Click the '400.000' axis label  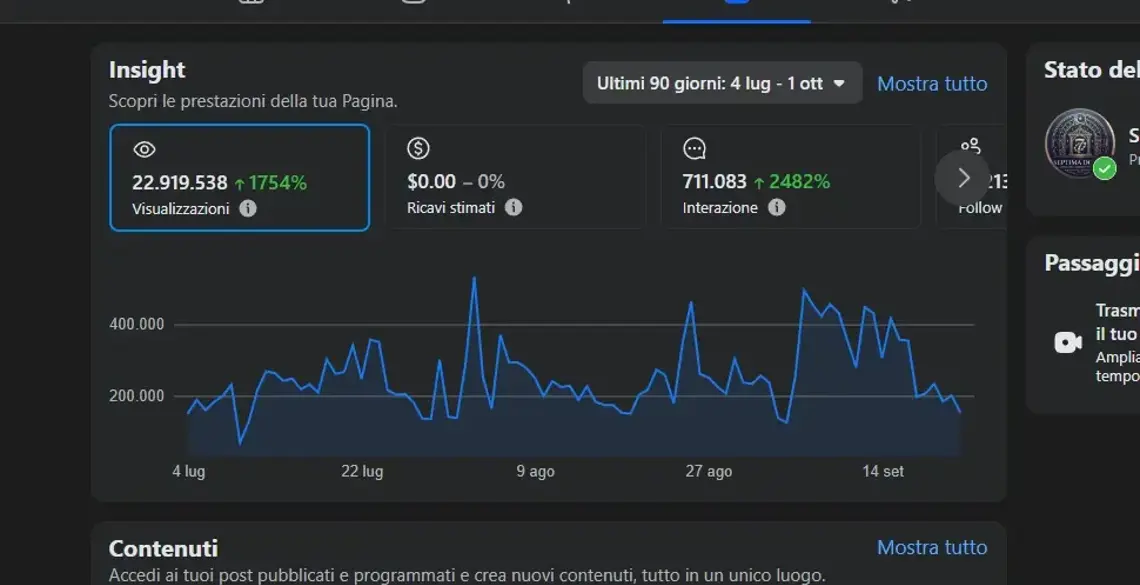pyautogui.click(x=137, y=324)
